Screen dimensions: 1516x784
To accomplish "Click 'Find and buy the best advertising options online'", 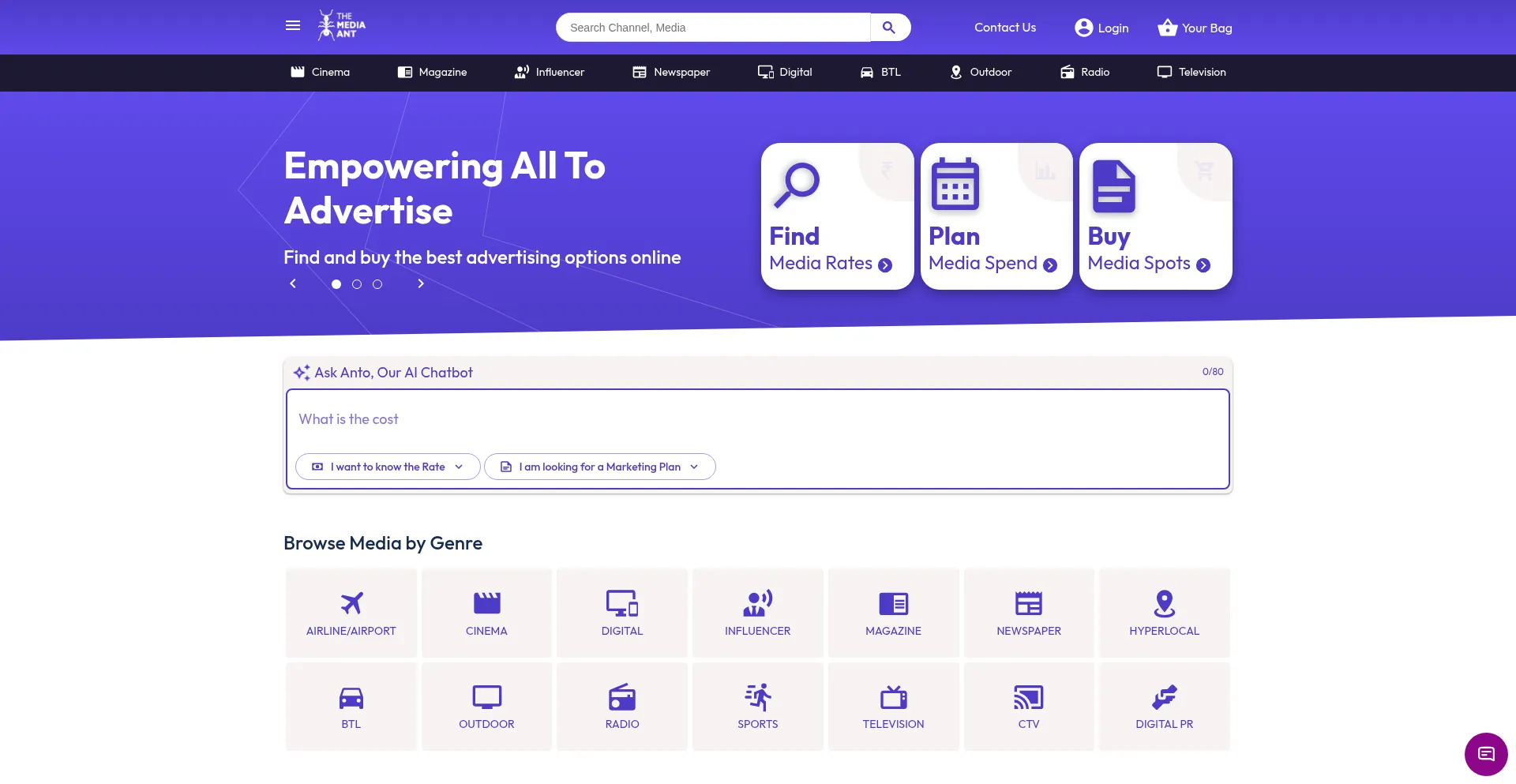I will coord(482,257).
